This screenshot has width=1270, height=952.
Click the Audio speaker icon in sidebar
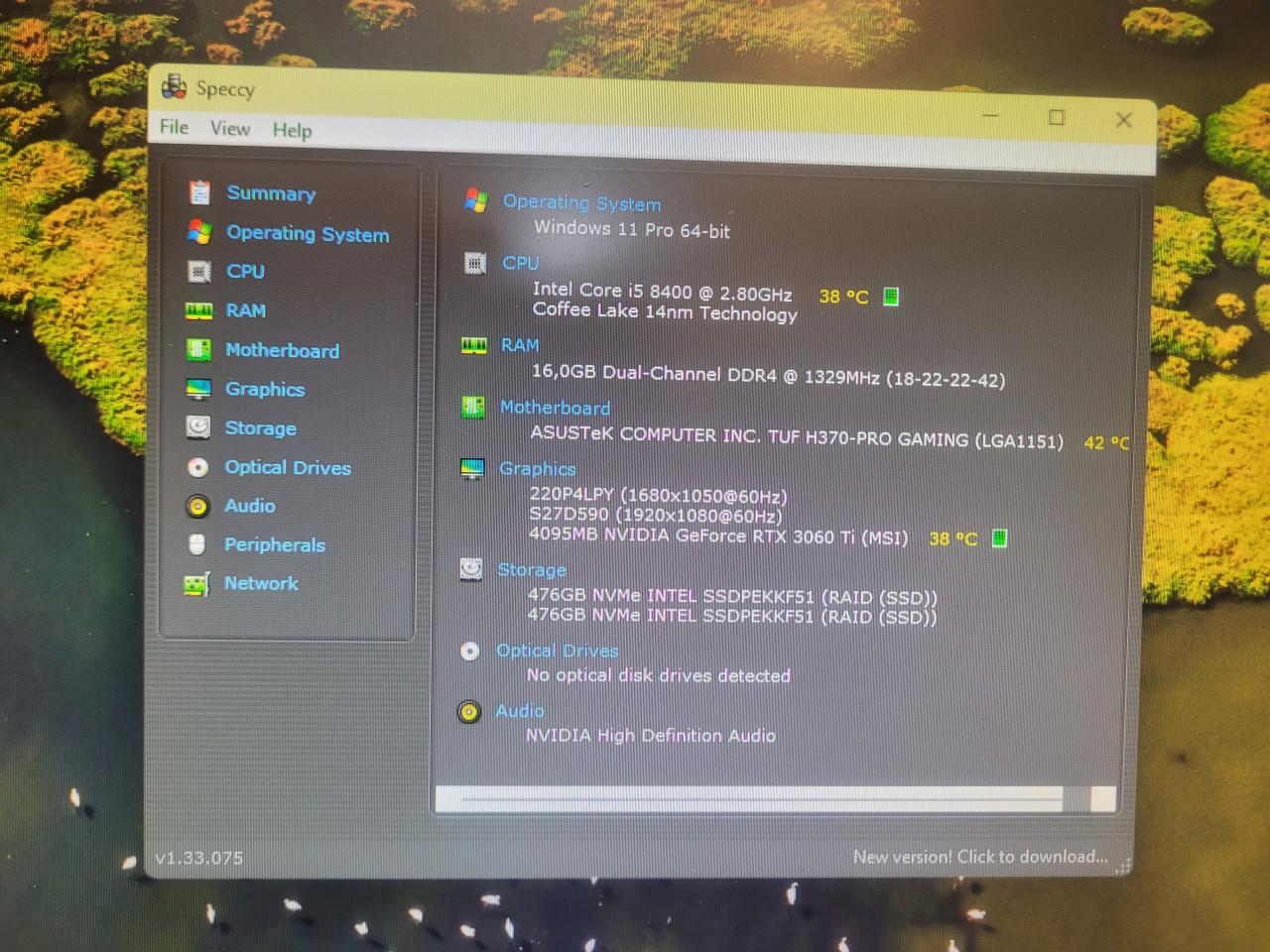197,506
